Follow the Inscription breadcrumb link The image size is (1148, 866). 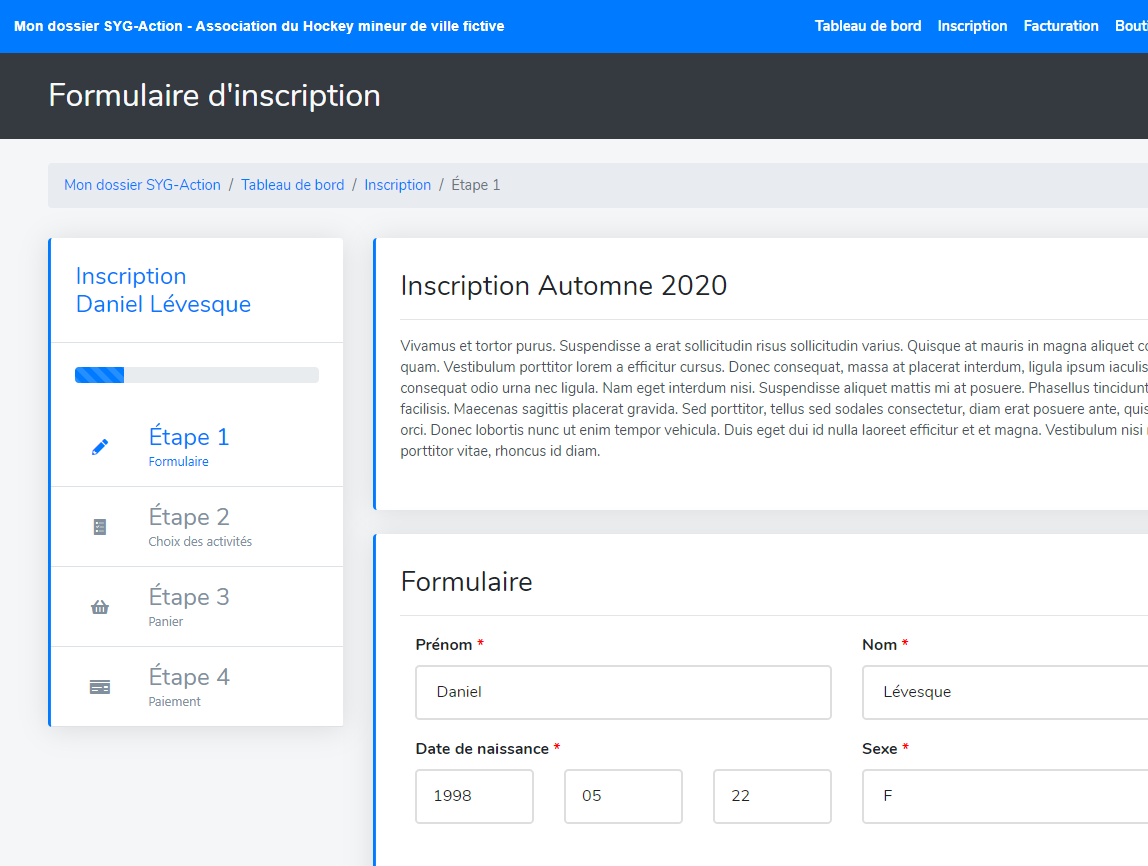point(397,185)
